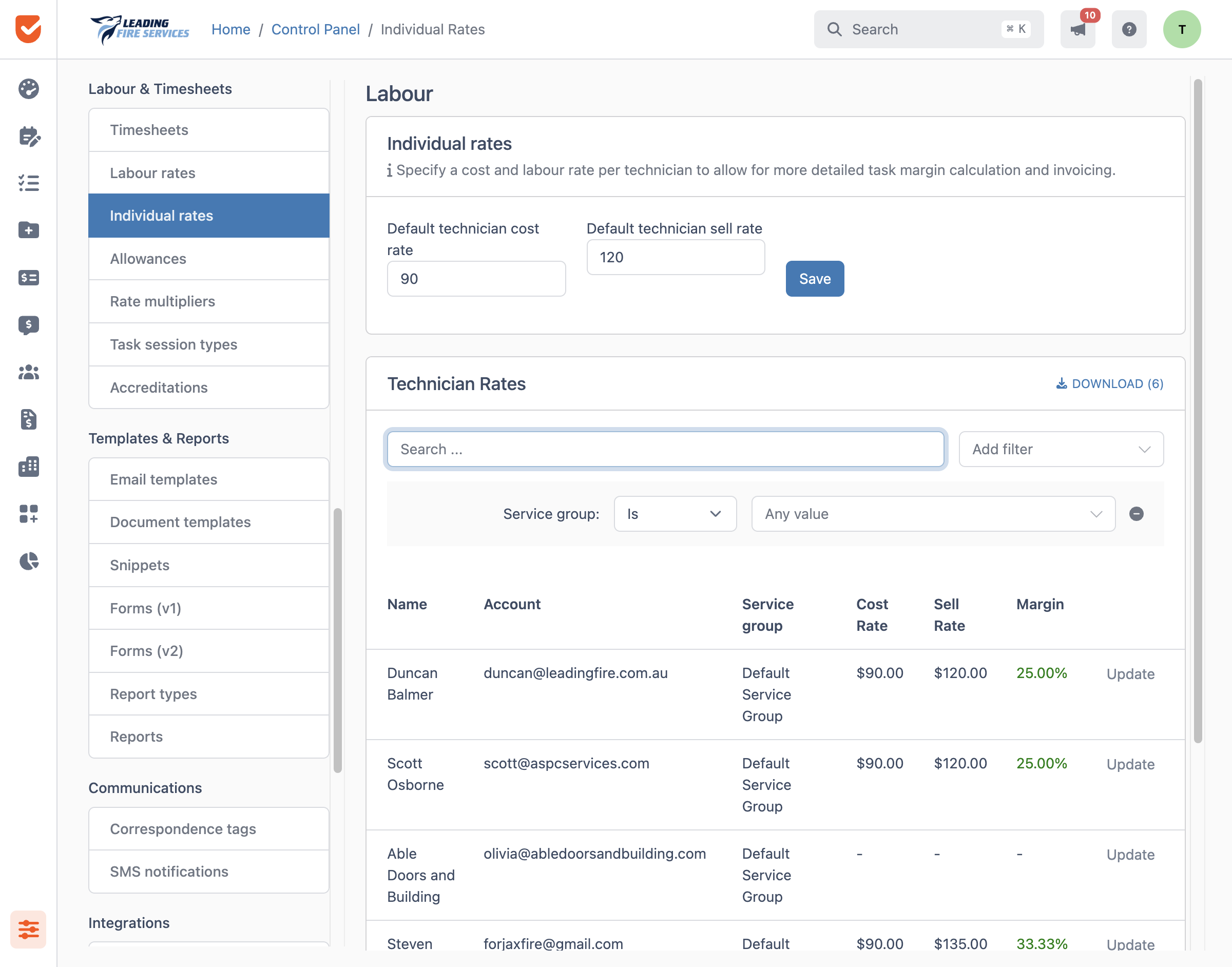Focus the technician rates search box
1232x967 pixels.
665,449
